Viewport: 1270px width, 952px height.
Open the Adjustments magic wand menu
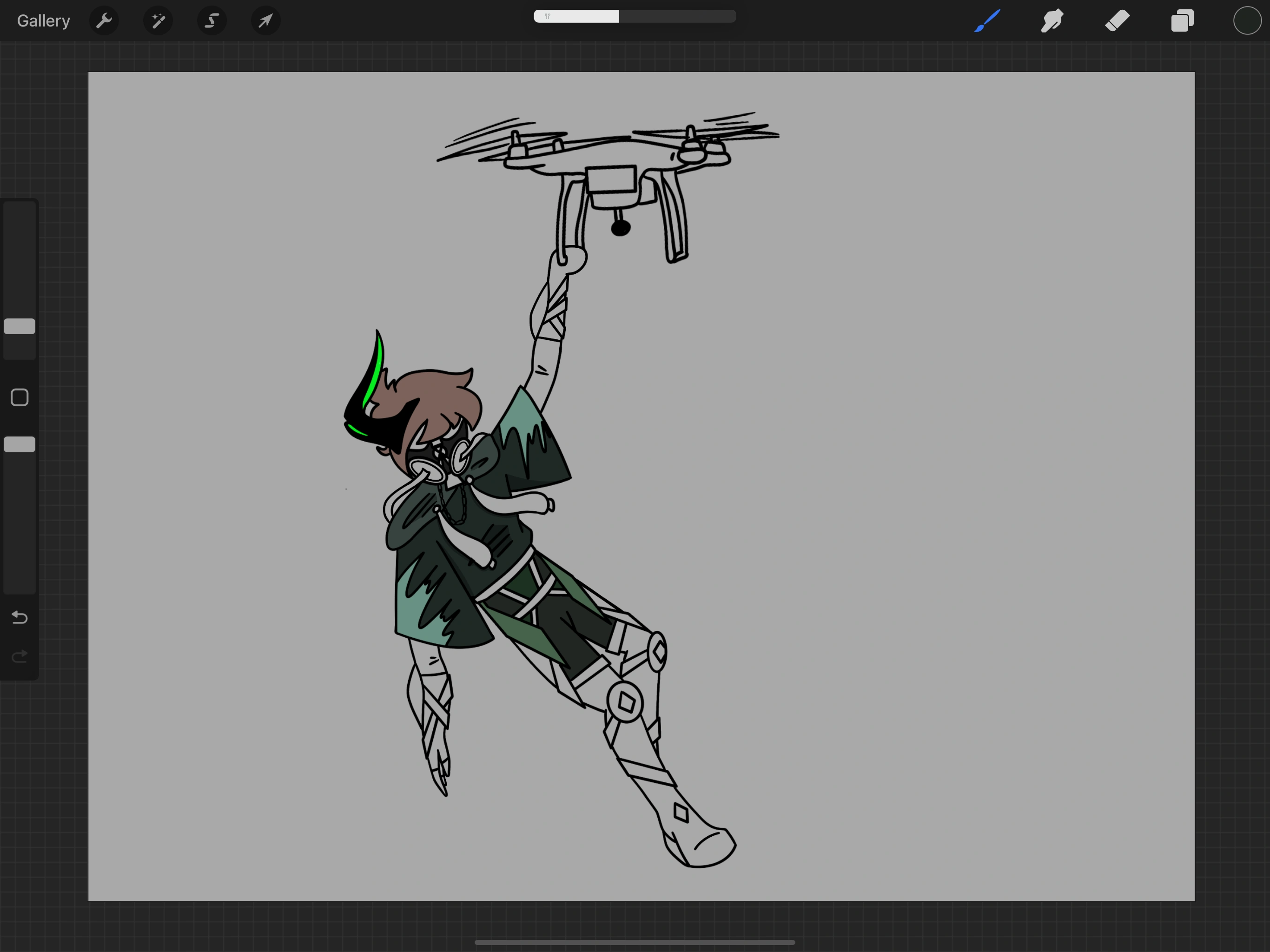point(158,21)
